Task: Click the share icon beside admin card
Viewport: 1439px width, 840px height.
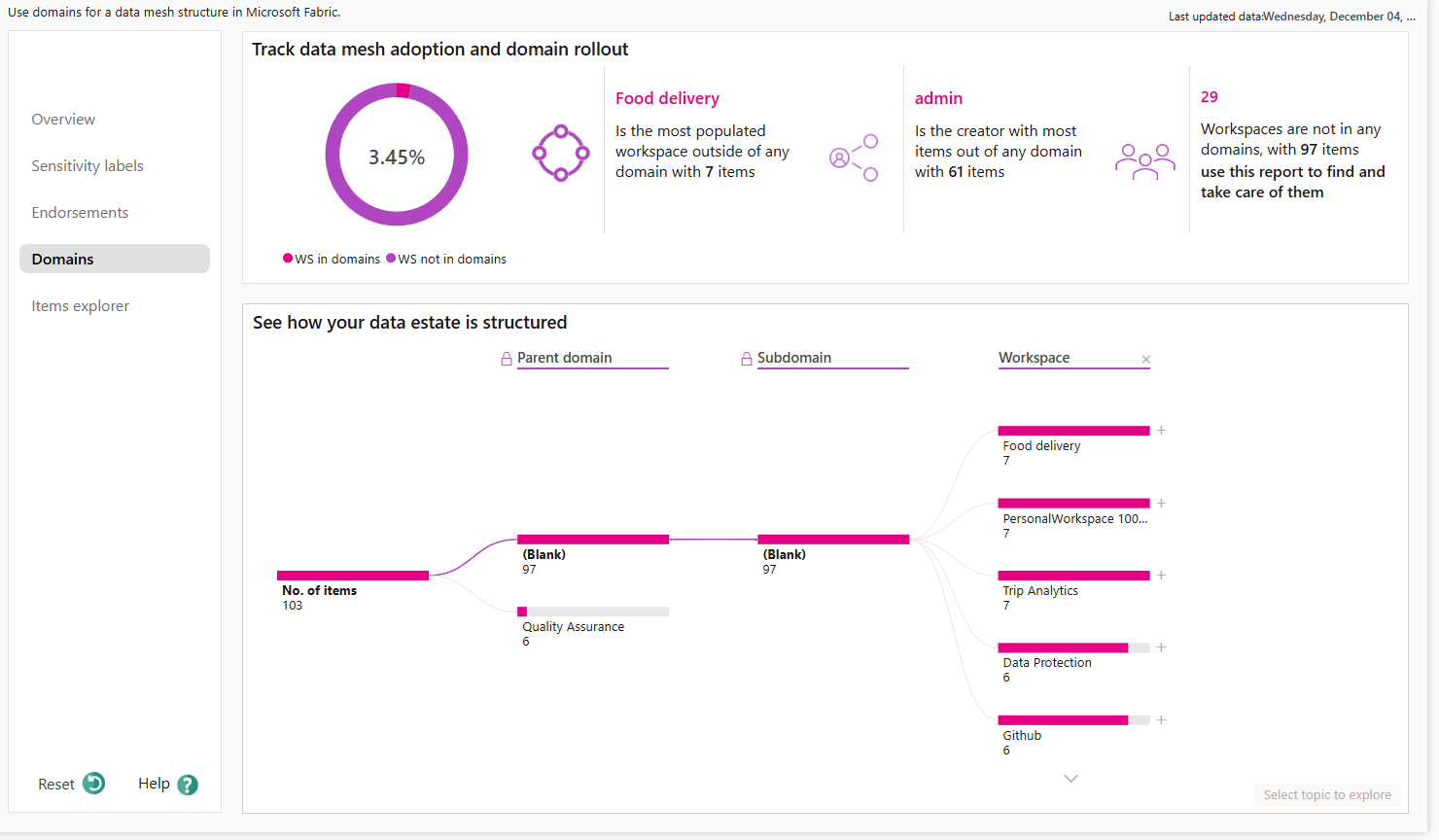Action: 854,157
